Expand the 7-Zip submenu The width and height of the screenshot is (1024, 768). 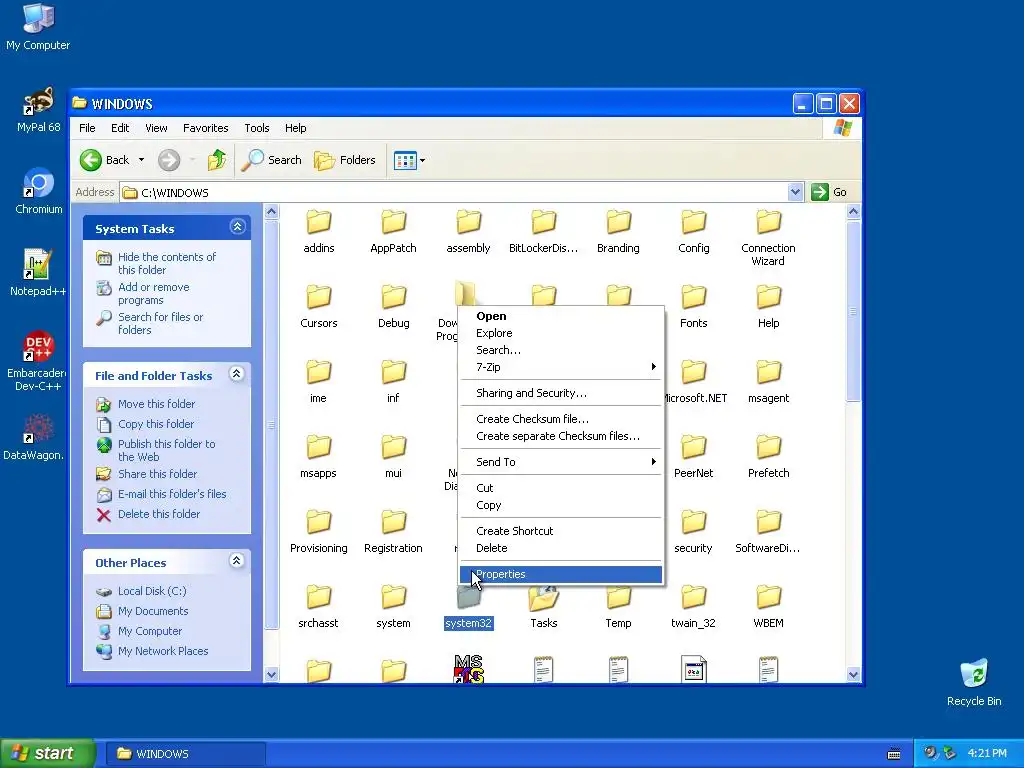[561, 367]
